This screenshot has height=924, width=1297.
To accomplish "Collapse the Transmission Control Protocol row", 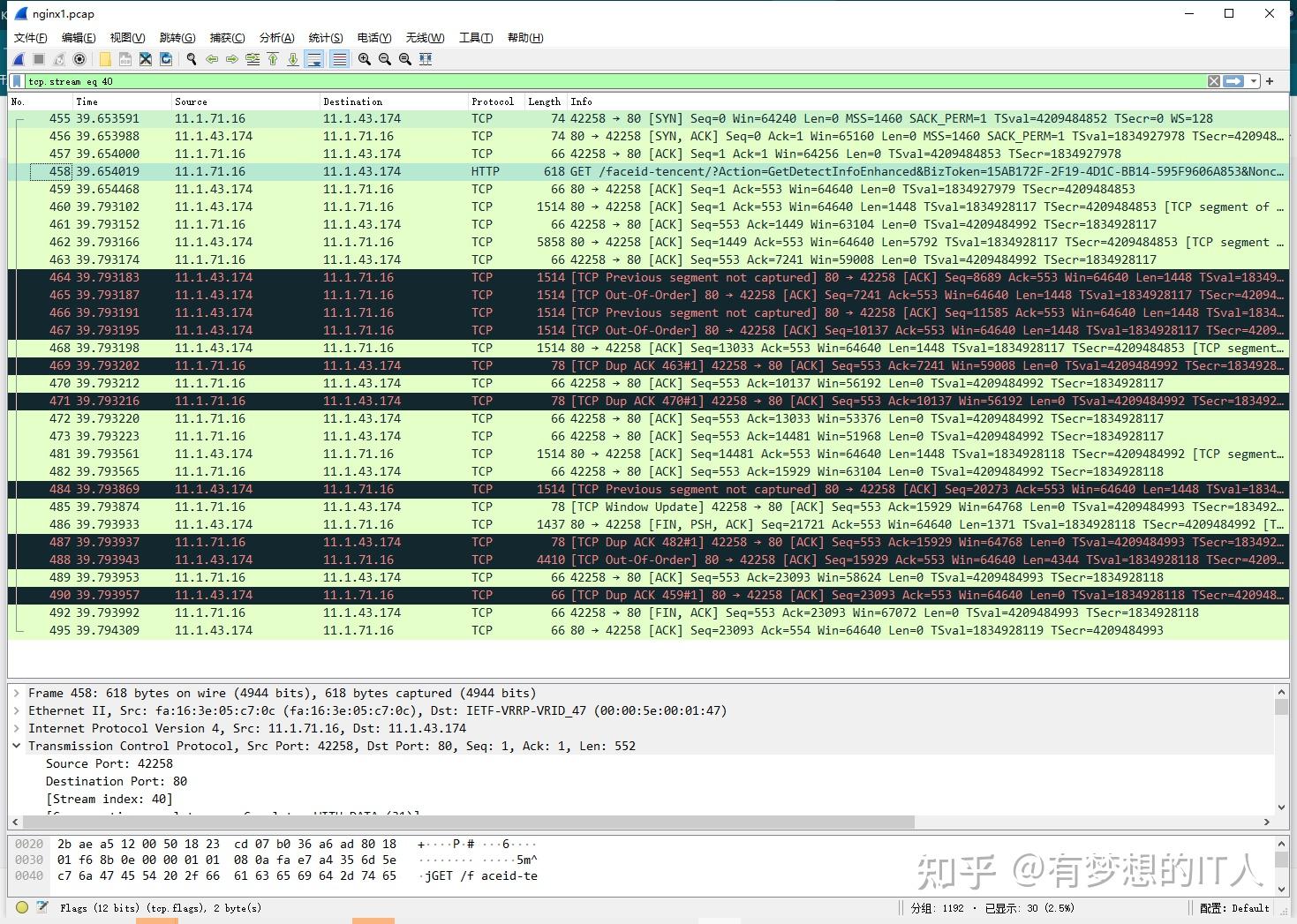I will click(x=17, y=746).
